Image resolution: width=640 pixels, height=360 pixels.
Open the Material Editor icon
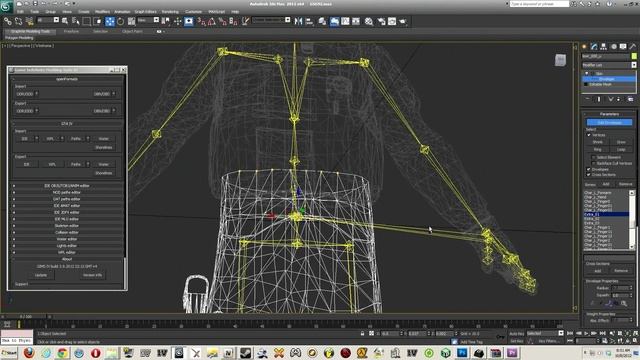[369, 21]
